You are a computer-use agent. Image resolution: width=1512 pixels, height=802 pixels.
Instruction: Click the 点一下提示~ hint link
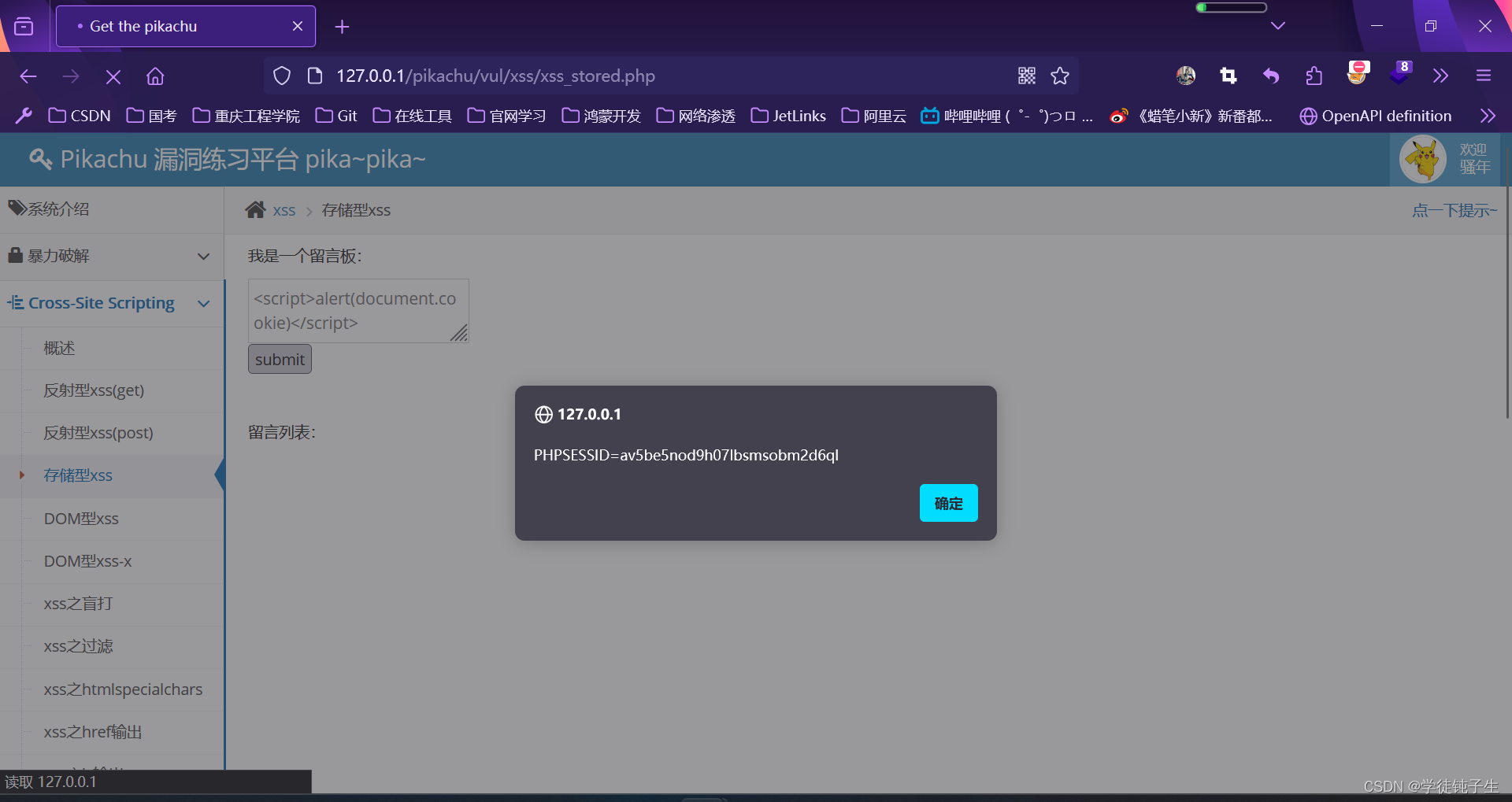tap(1455, 210)
